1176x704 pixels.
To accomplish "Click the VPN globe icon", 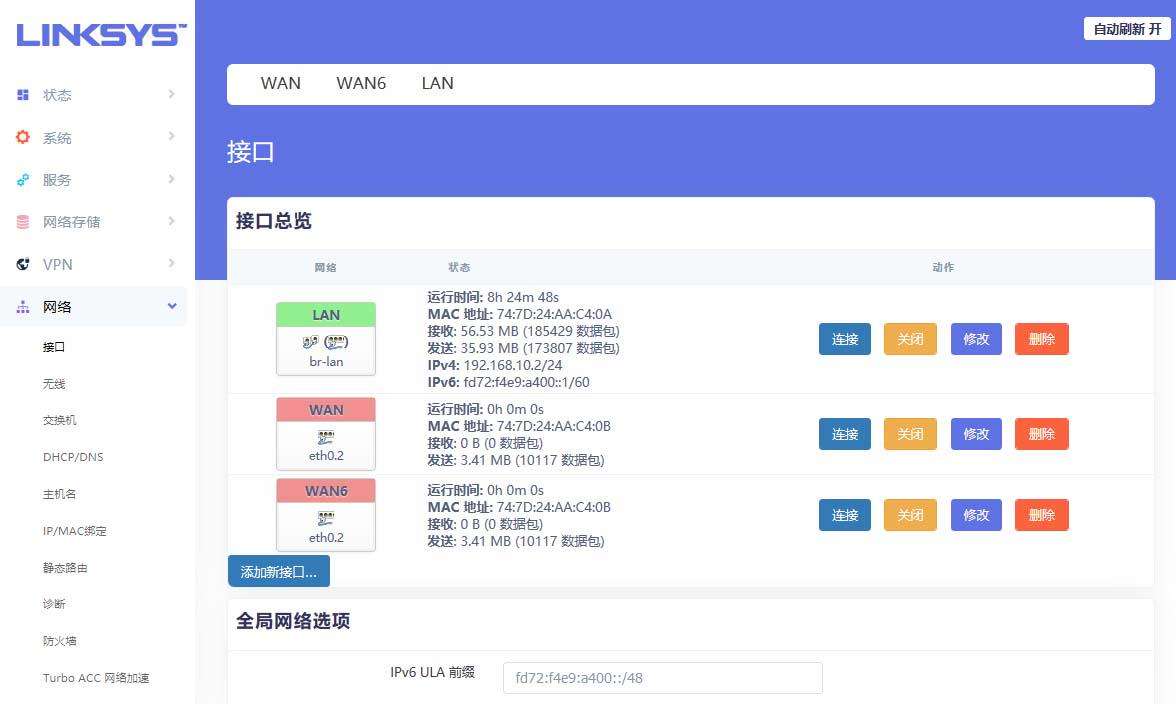I will tap(23, 264).
